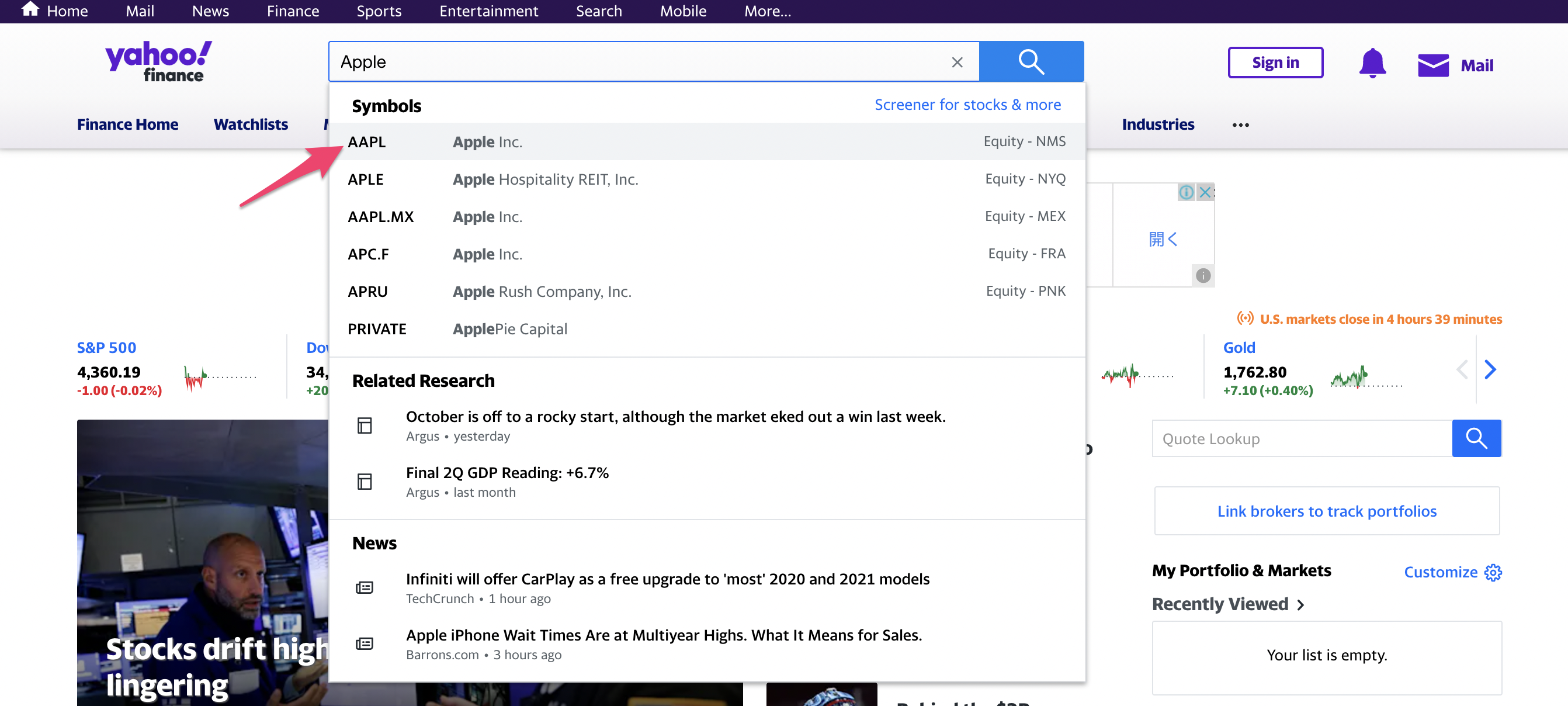This screenshot has width=1568, height=706.
Task: Click Finance in top navigation bar
Action: click(x=293, y=11)
